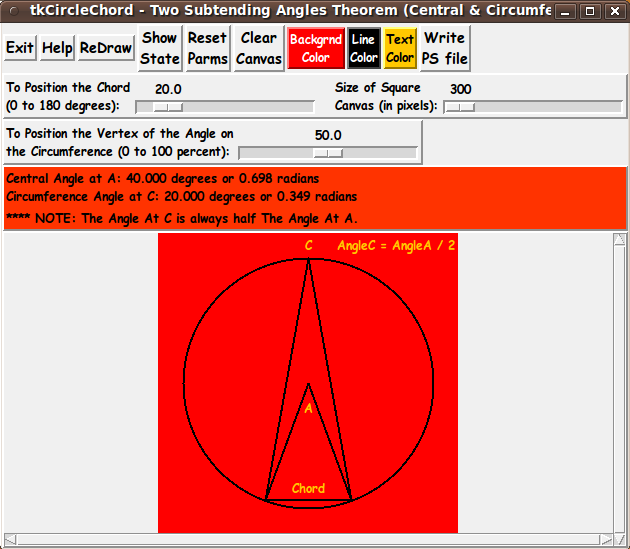Close the tkCircleChord window
Image resolution: width=630 pixels, height=549 pixels.
(615, 11)
